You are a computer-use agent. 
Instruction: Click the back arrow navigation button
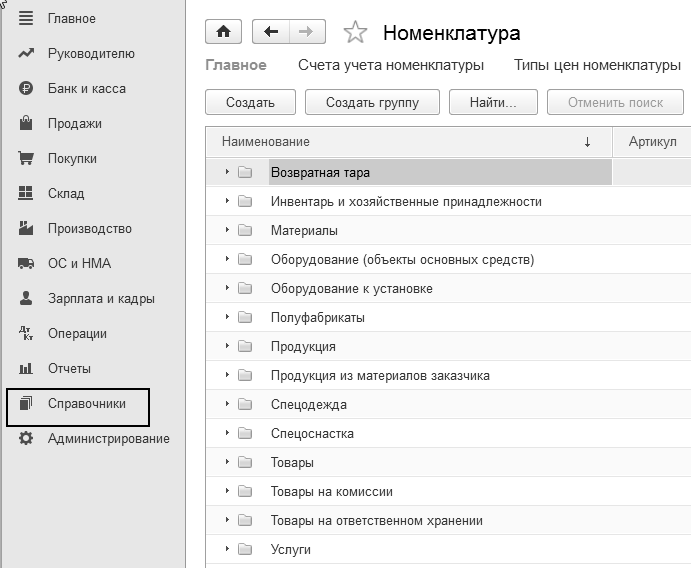pos(270,32)
